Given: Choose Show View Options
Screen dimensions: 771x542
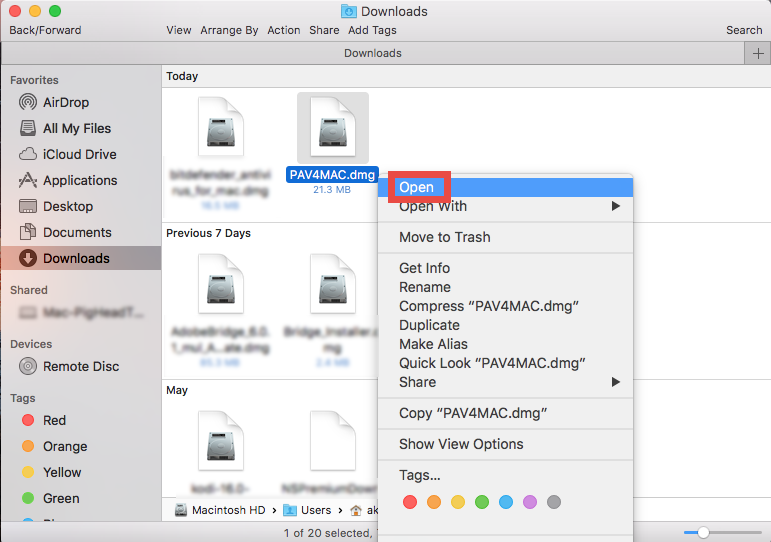Looking at the screenshot, I should pos(505,444).
